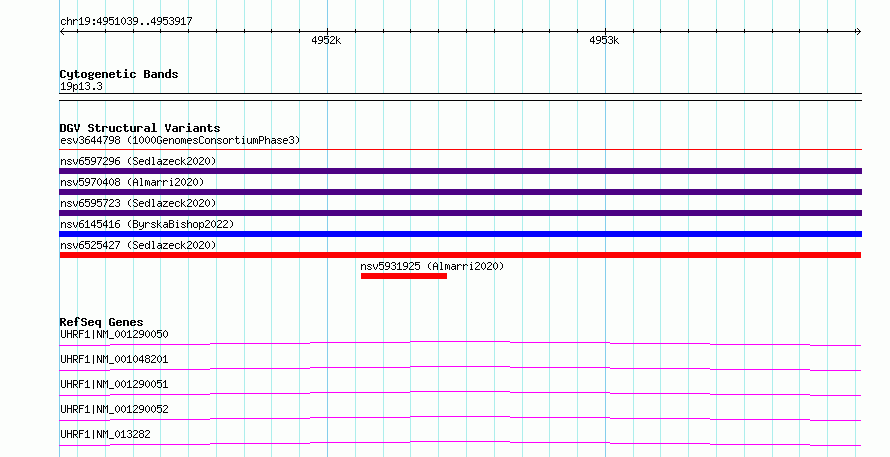The image size is (890, 457).
Task: Click the thin red esv3644798 variant line
Action: pyautogui.click(x=460, y=150)
